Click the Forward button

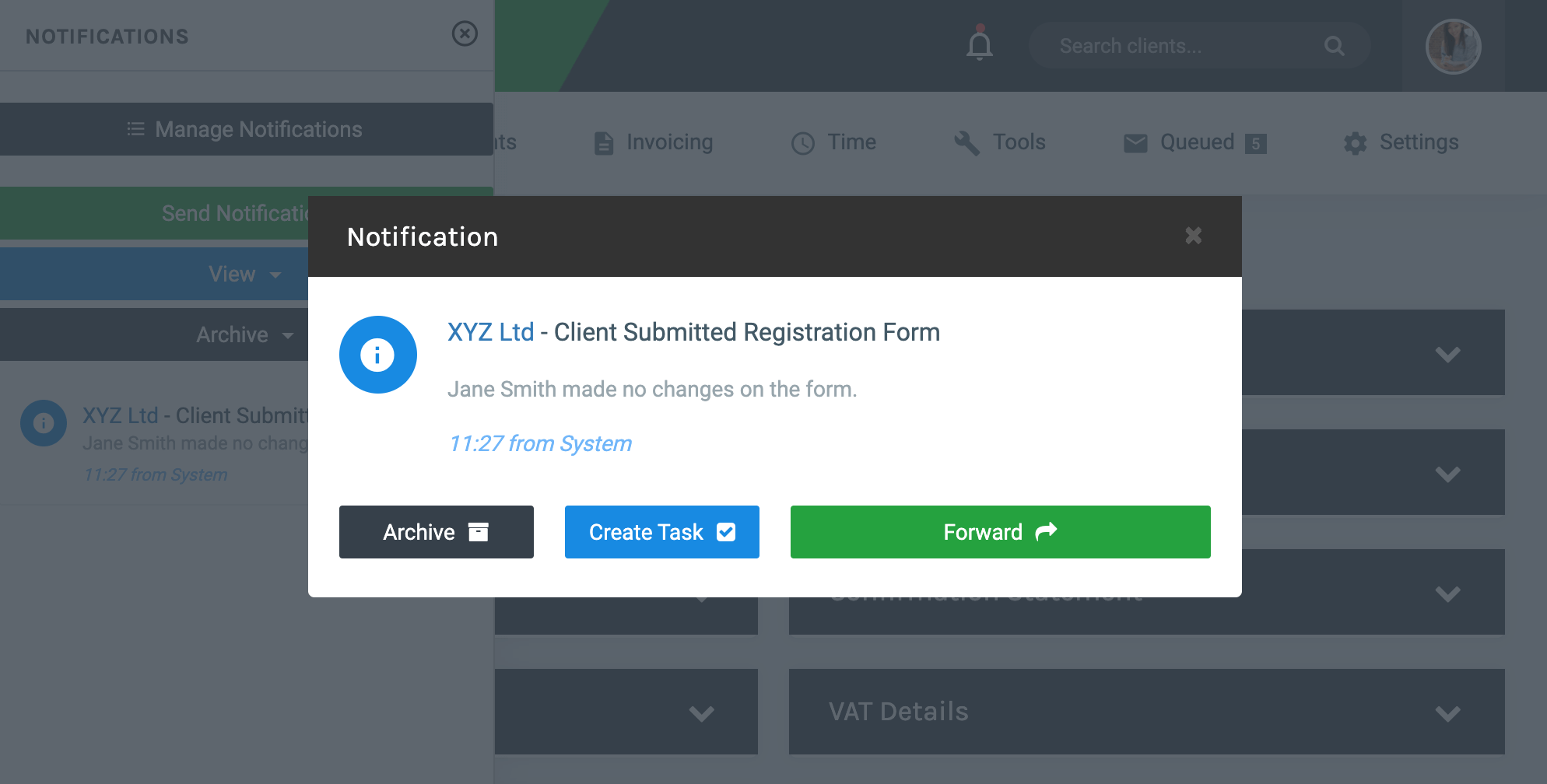tap(1001, 532)
